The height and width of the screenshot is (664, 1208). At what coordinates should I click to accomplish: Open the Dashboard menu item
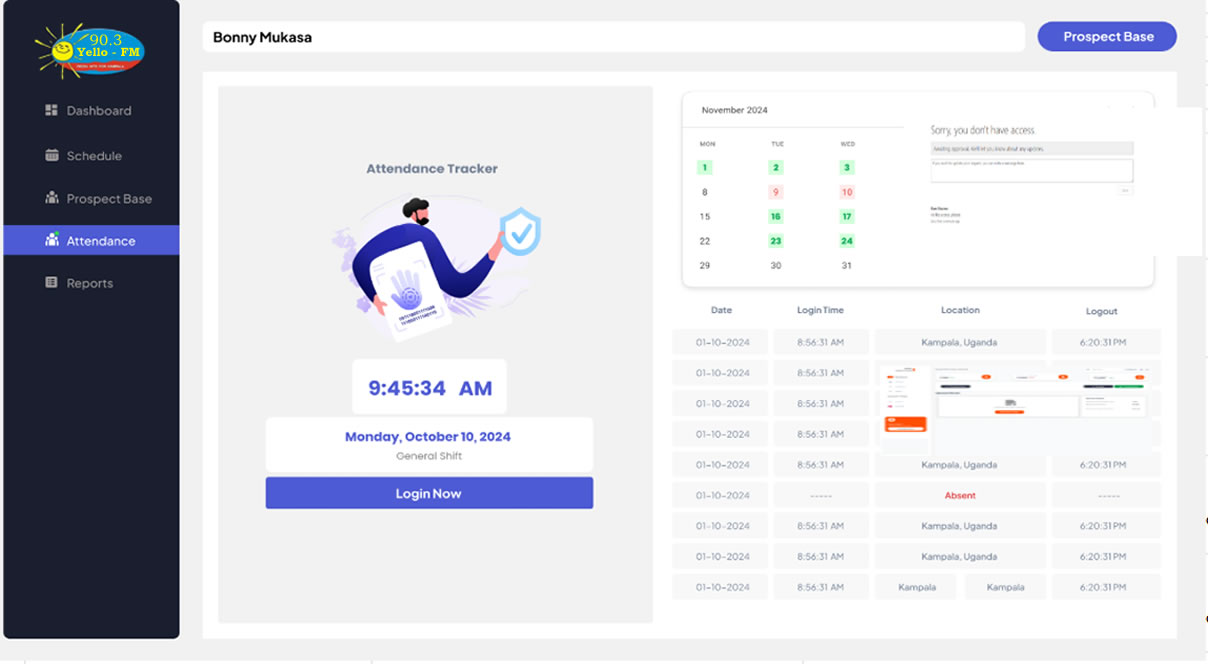(x=98, y=111)
